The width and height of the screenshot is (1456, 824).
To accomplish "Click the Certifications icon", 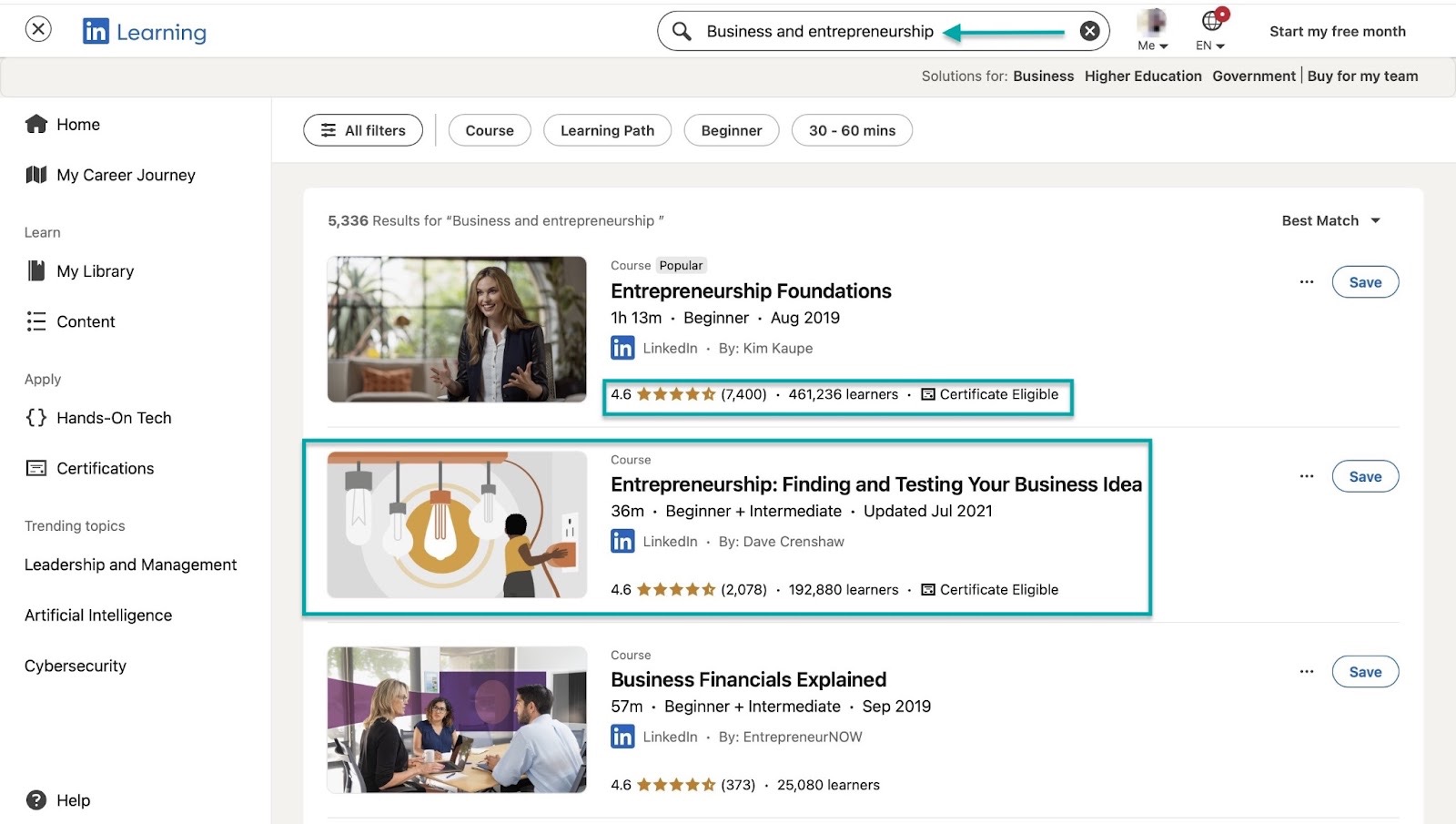I will (x=36, y=468).
